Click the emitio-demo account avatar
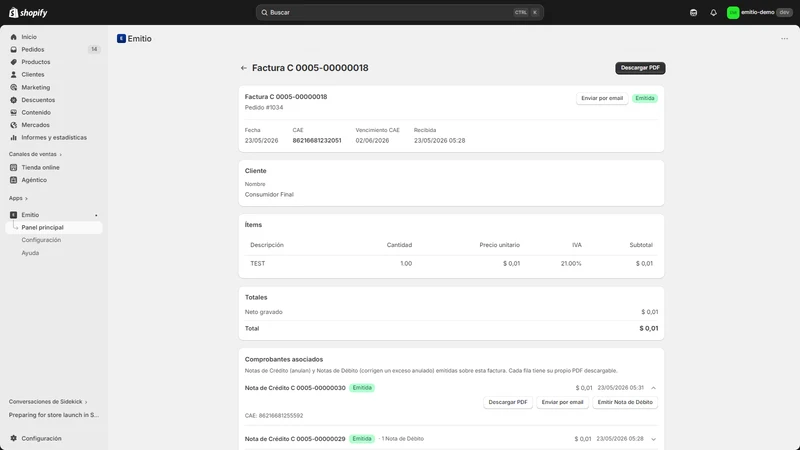Screen dimensions: 800x450 coord(733,12)
